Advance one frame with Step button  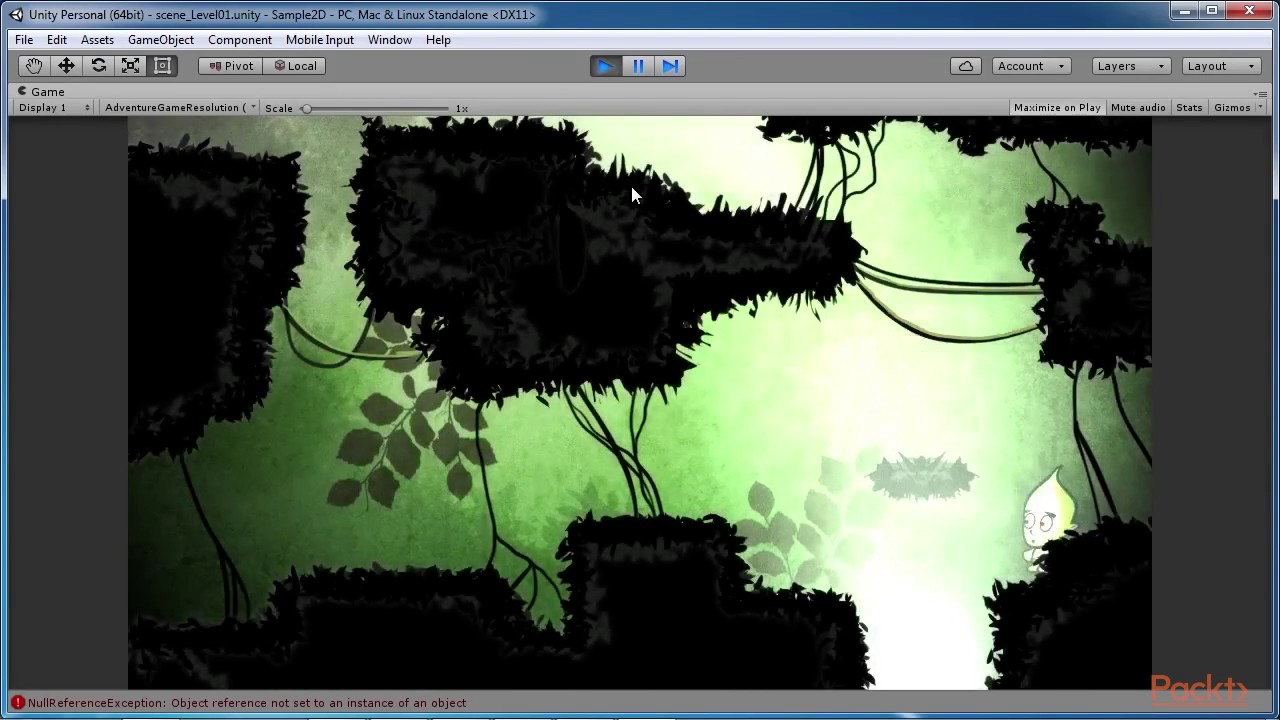(x=670, y=66)
